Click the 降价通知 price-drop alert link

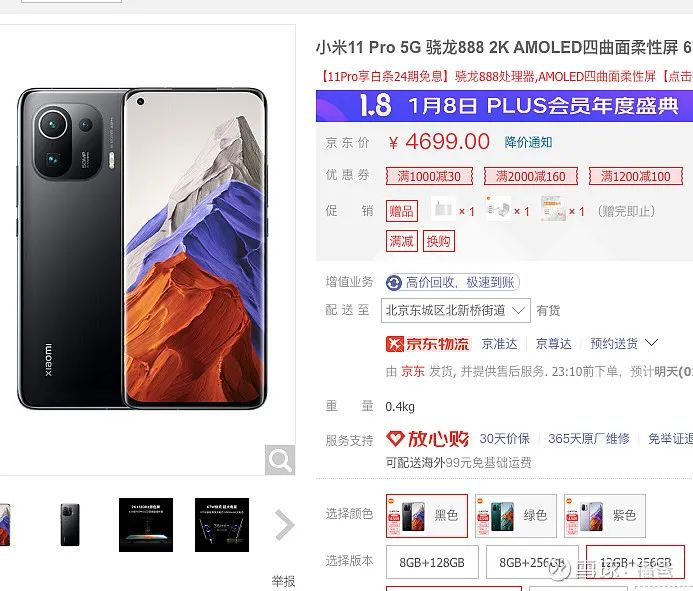(528, 142)
